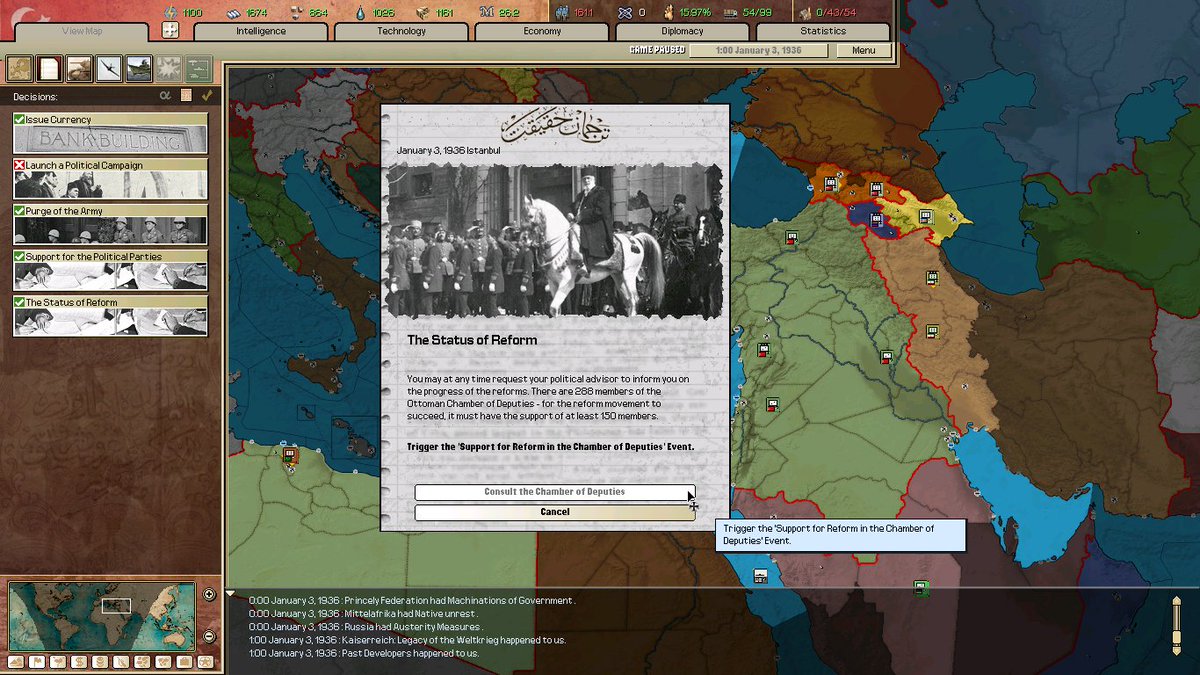Click the Consult the Chamber of Deputies button
The height and width of the screenshot is (675, 1200).
555,492
